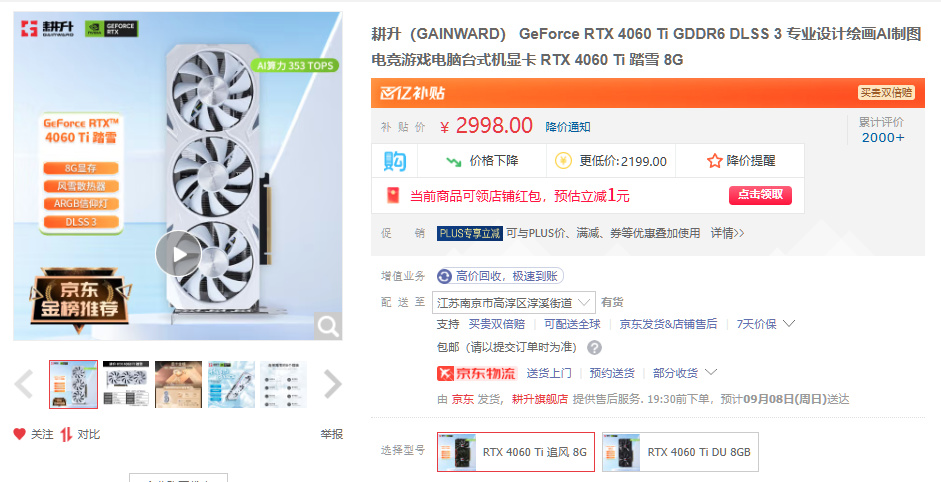This screenshot has height=482, width=941.
Task: Open the 耕升旗舰店 store link
Action: click(x=540, y=399)
